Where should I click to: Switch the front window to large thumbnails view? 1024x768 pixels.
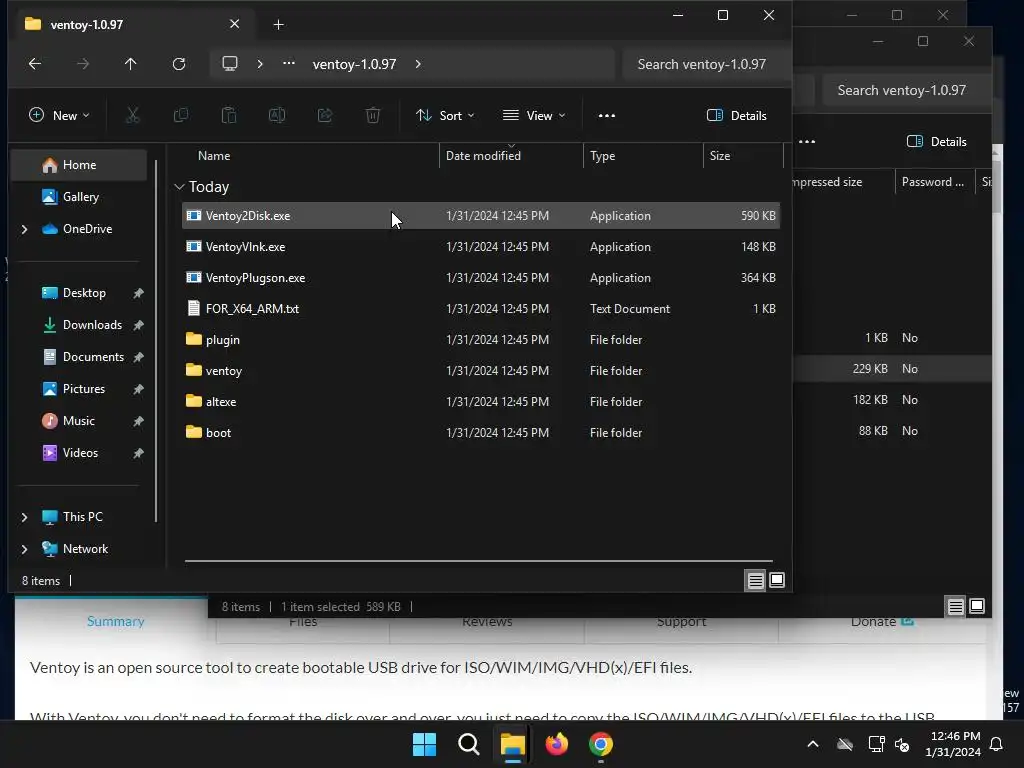coord(777,580)
